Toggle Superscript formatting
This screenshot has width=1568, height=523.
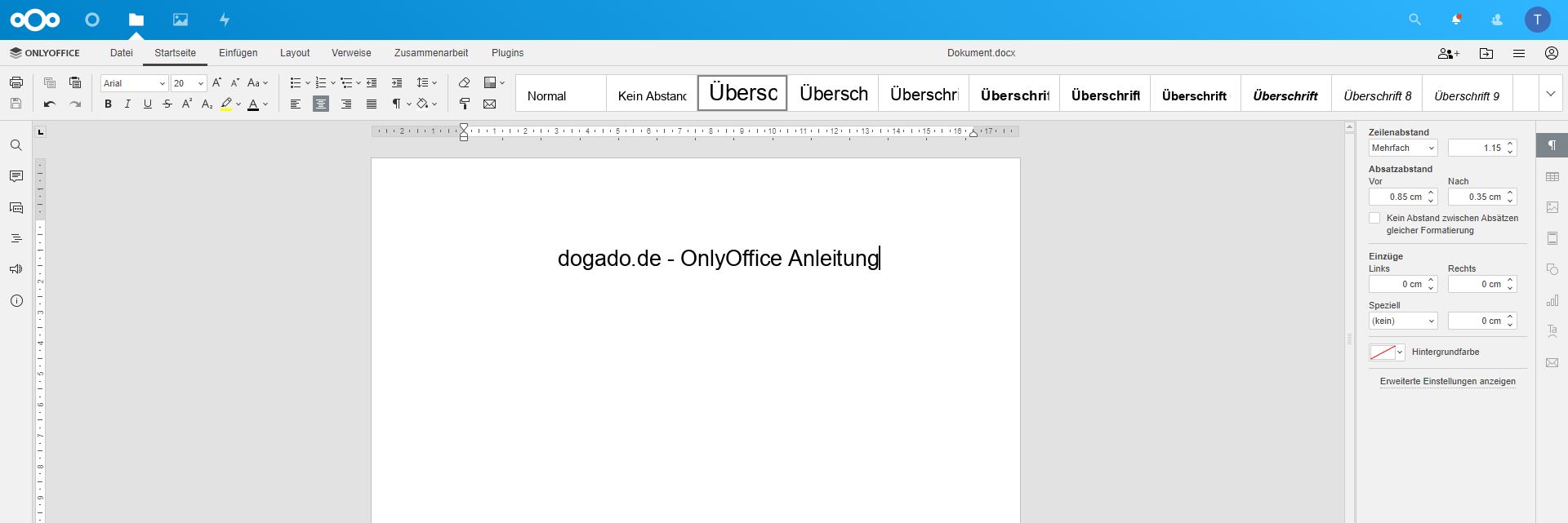point(187,104)
